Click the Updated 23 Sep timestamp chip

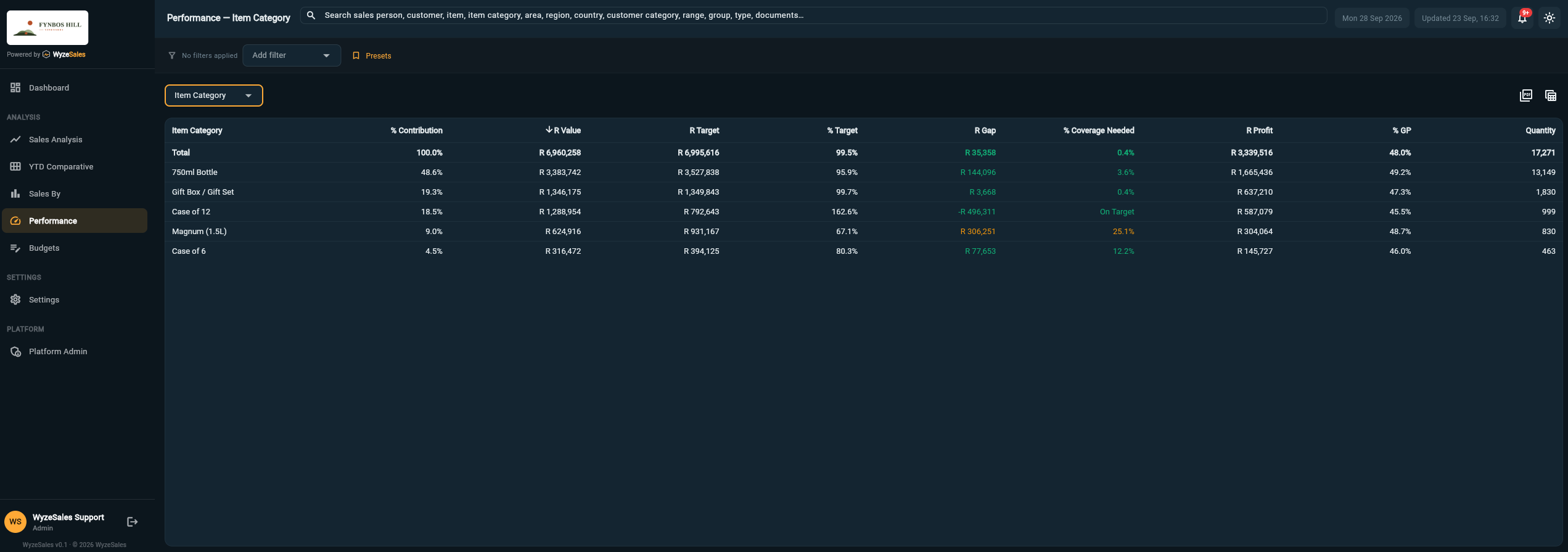(x=1460, y=18)
